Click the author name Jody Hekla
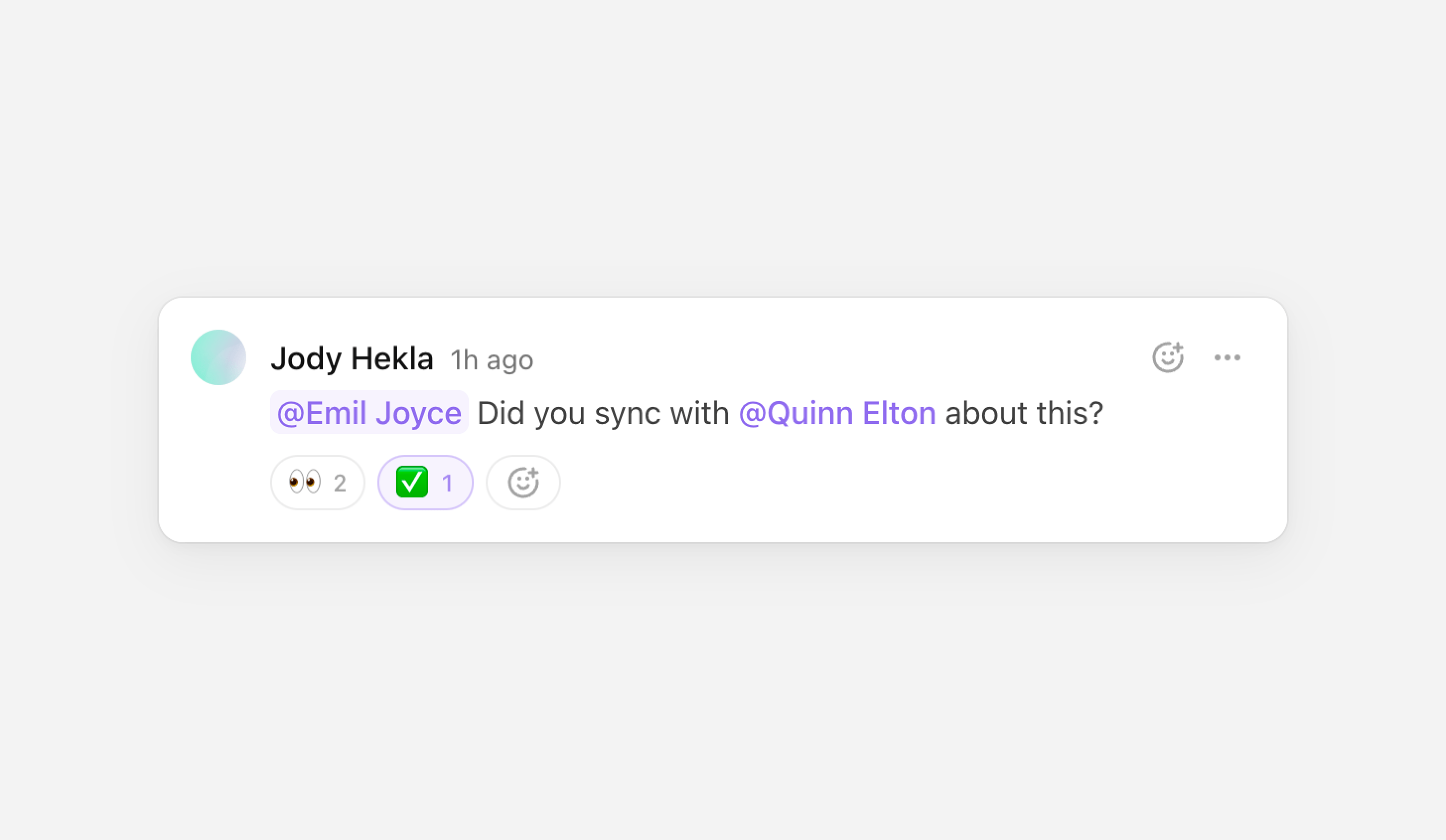 (x=352, y=358)
